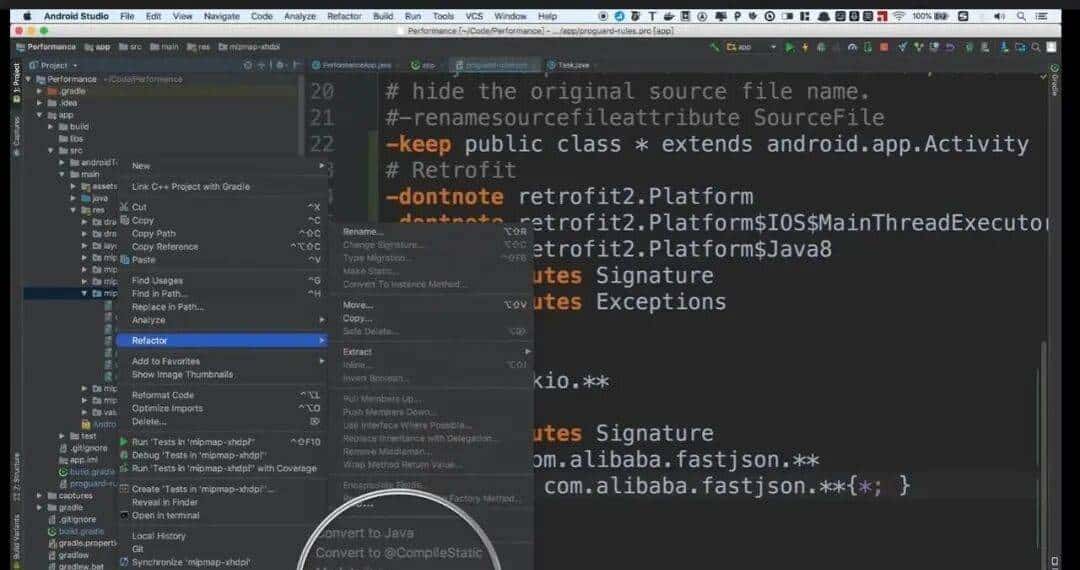Click the Cut scissors icon in context menu
Image resolution: width=1080 pixels, height=570 pixels.
coord(125,207)
